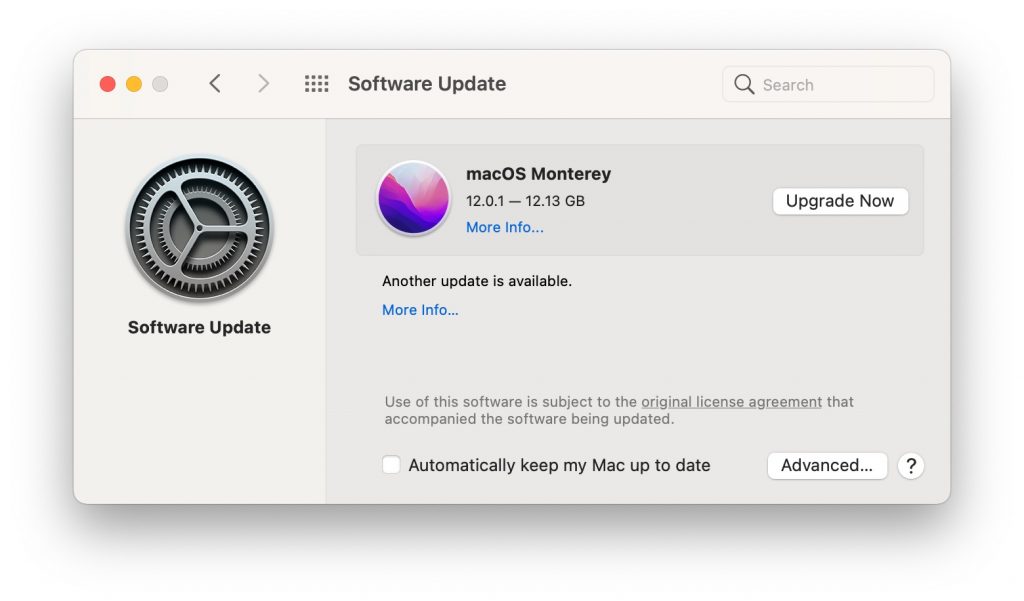Open help with the question mark button
Screen dimensions: 1024x601
[x=910, y=466]
